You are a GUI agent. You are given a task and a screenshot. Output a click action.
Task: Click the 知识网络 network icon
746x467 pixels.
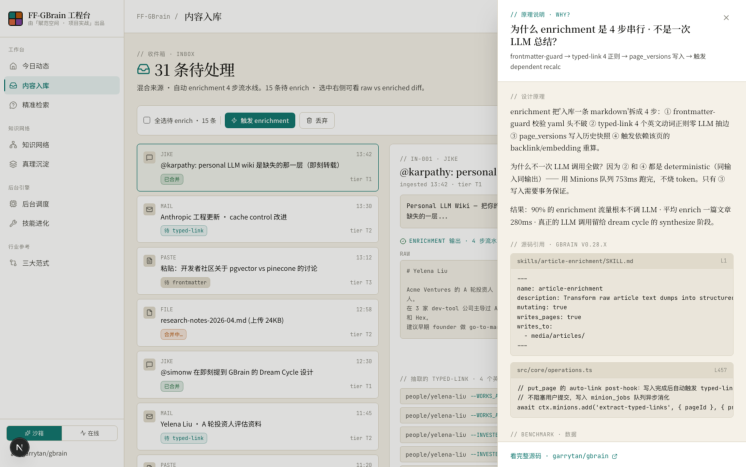[13, 145]
